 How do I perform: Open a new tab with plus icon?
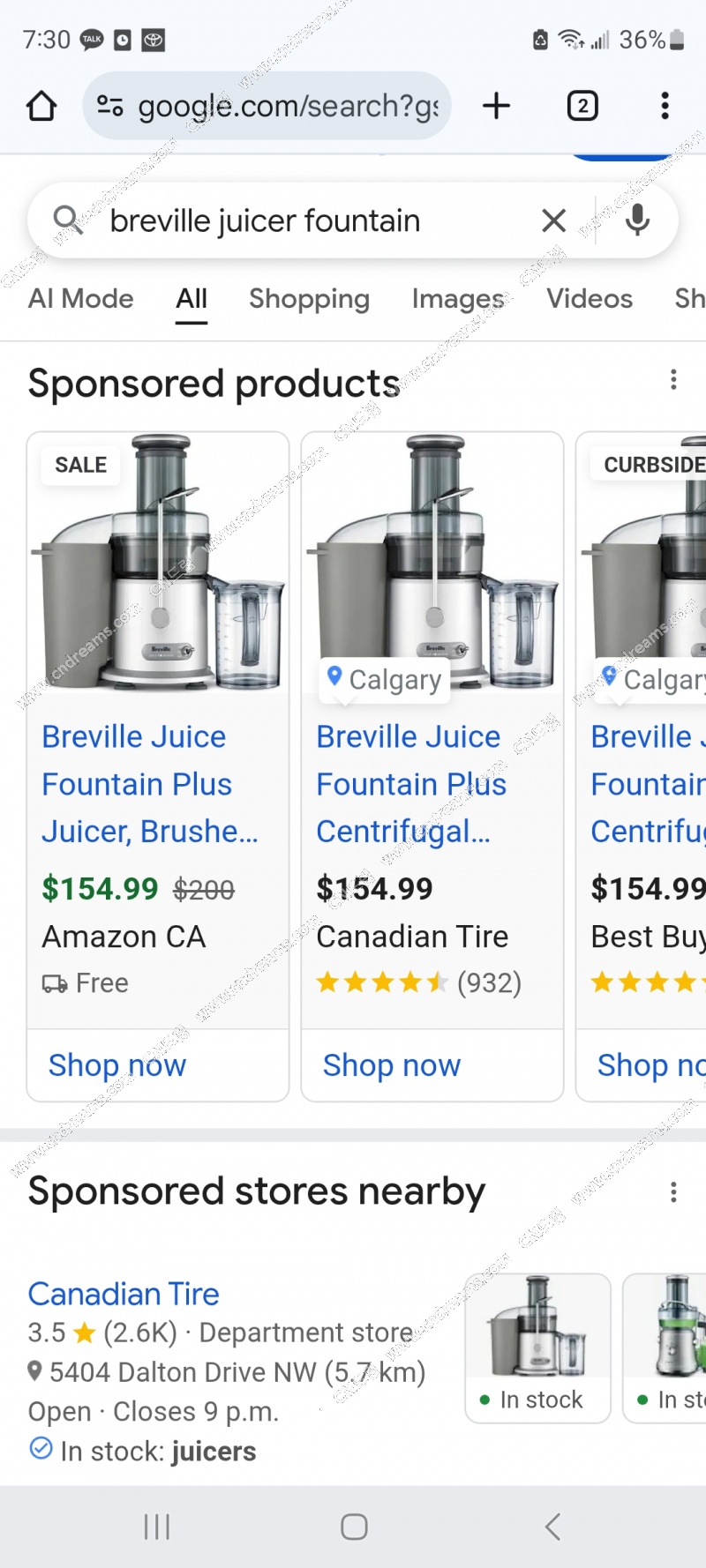tap(496, 106)
